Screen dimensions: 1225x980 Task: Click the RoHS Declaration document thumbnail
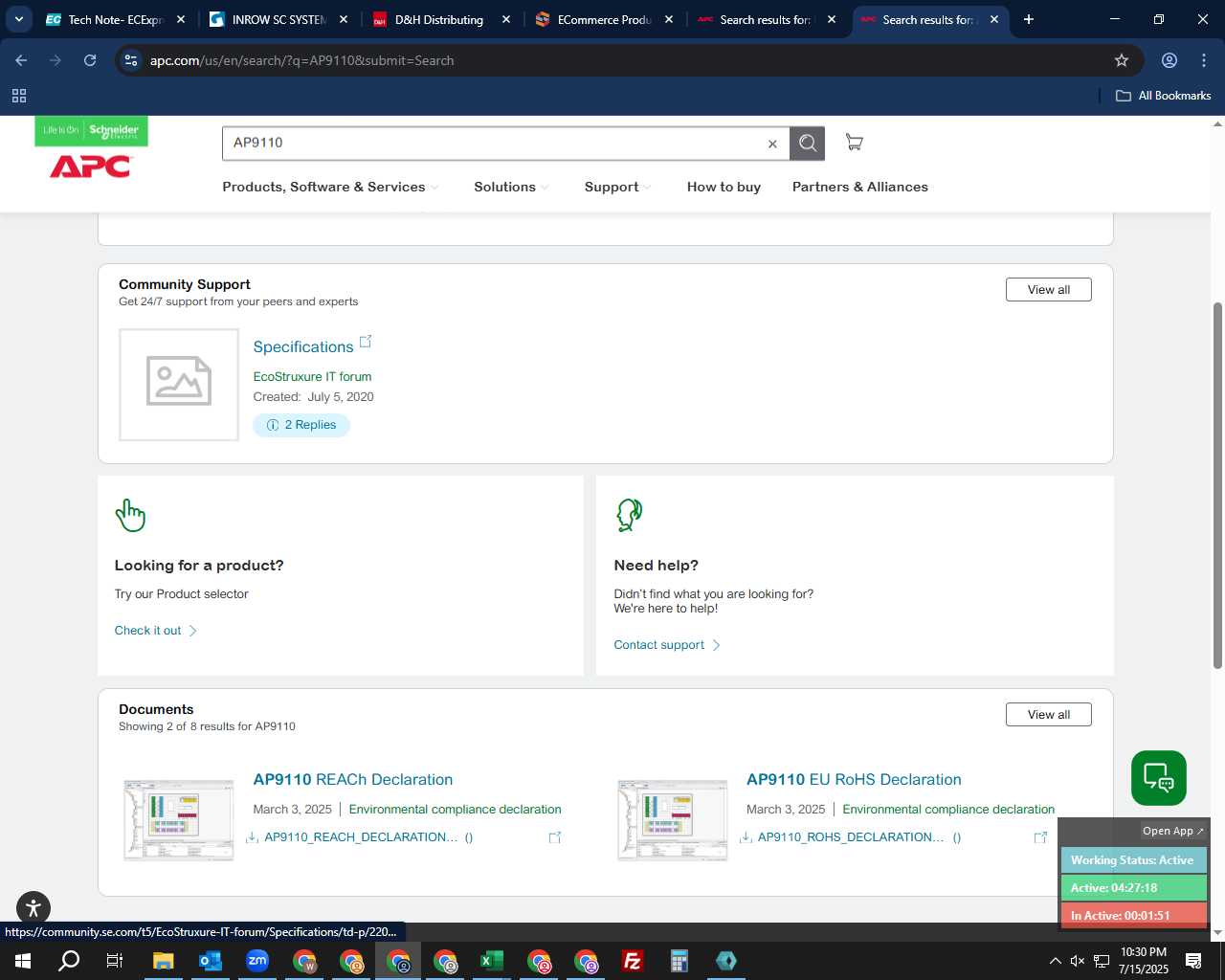[672, 820]
